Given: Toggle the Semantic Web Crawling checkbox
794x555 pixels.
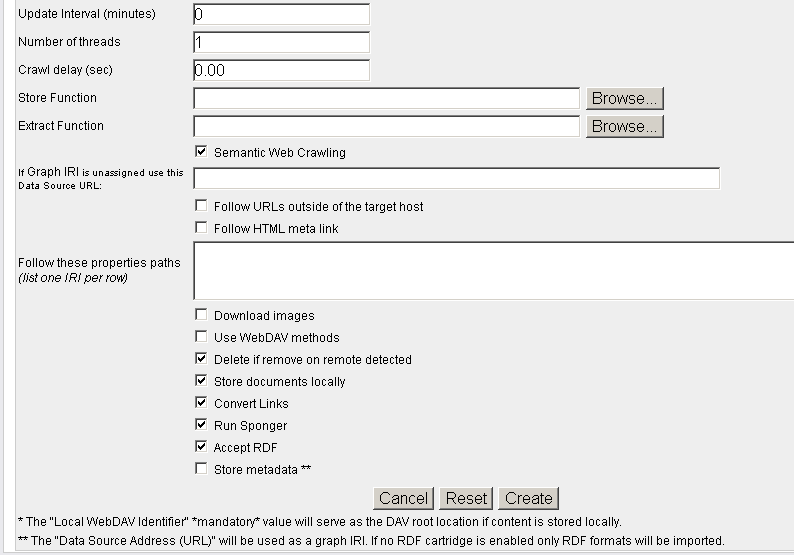Looking at the screenshot, I should [201, 152].
